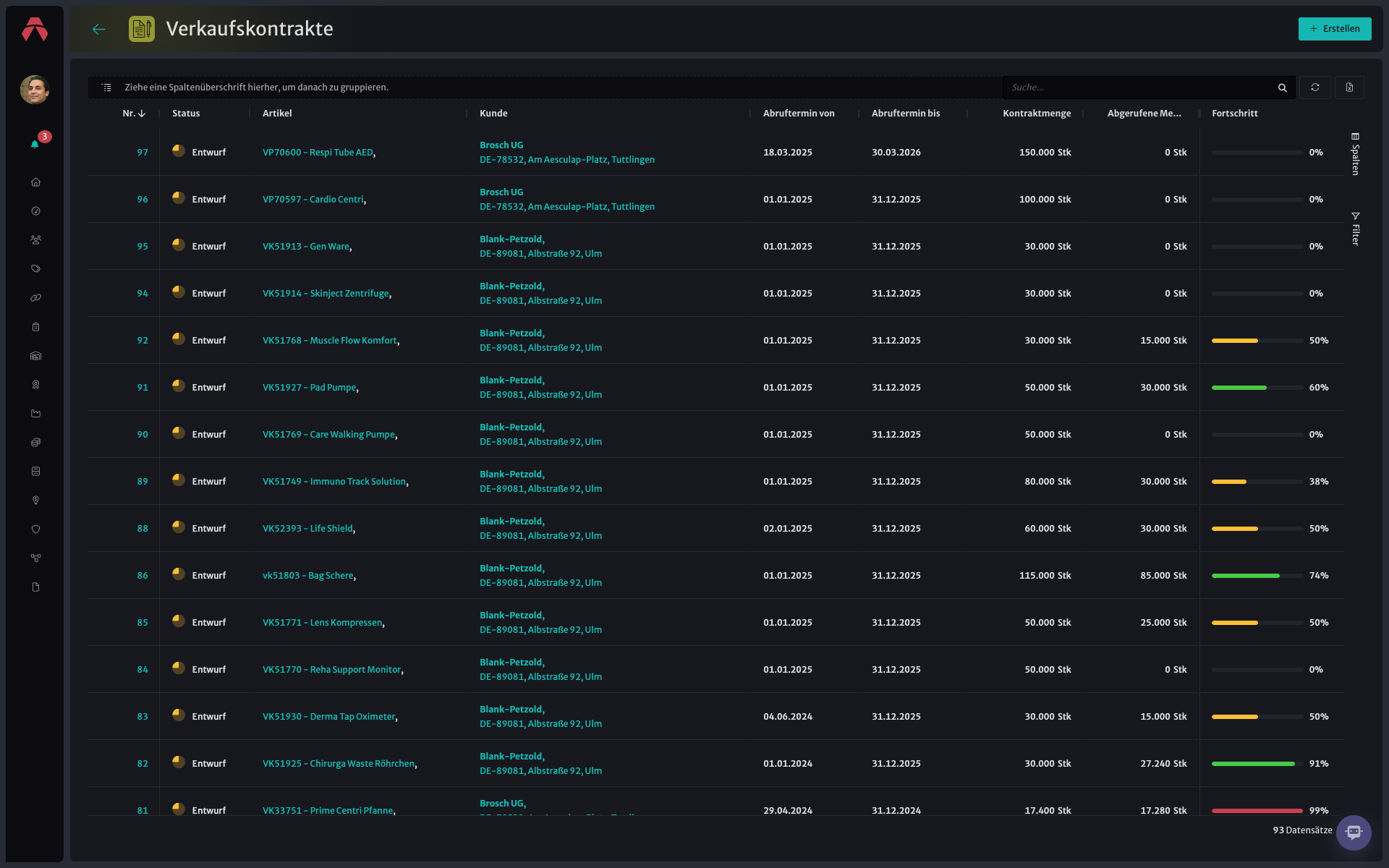Click the 93 Datensätze record count

1302,830
